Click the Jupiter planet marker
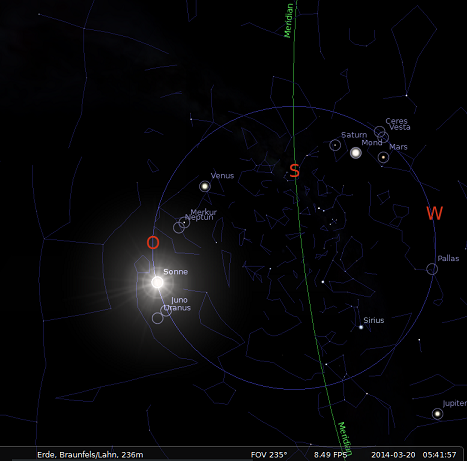The image size is (467, 465). (437, 414)
